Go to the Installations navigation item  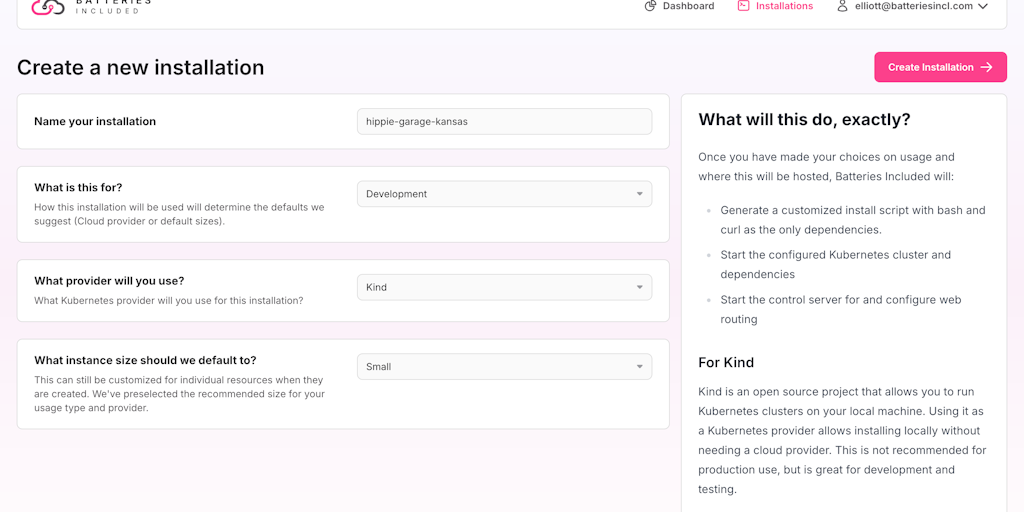(784, 6)
